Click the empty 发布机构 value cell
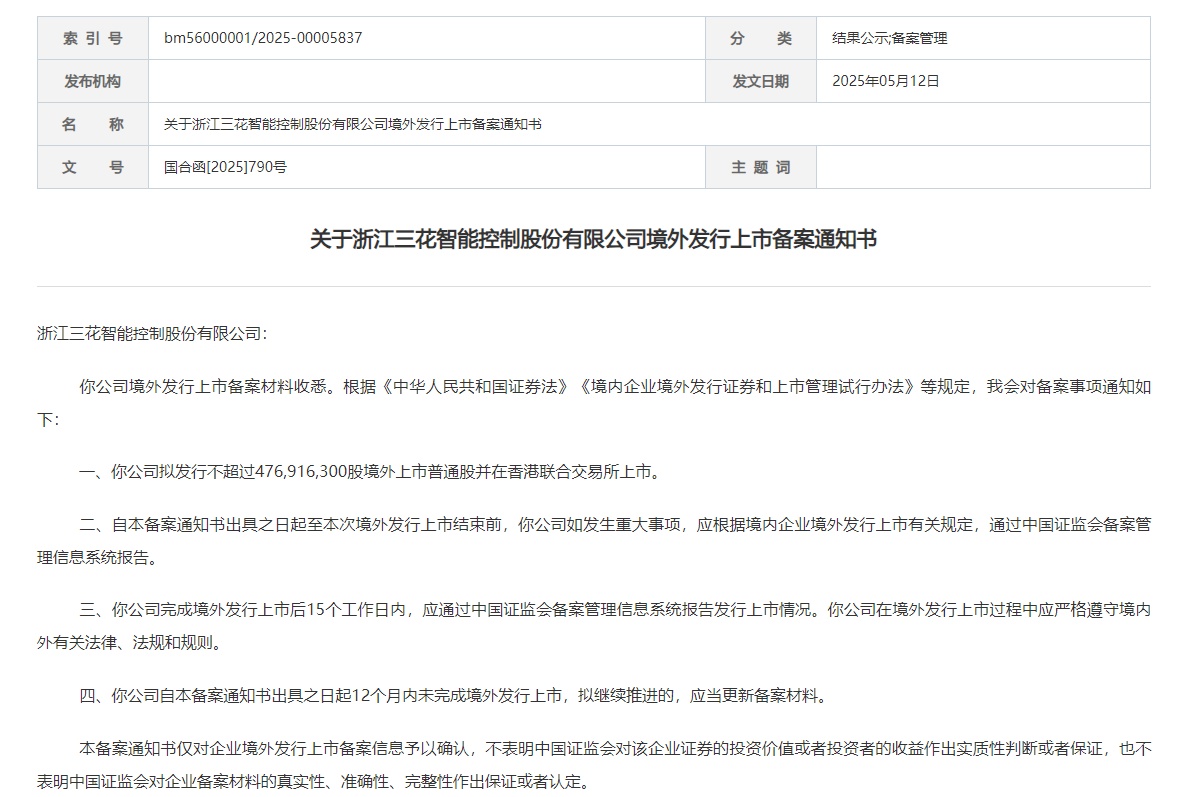Screen dimensions: 1178x797 point(427,81)
